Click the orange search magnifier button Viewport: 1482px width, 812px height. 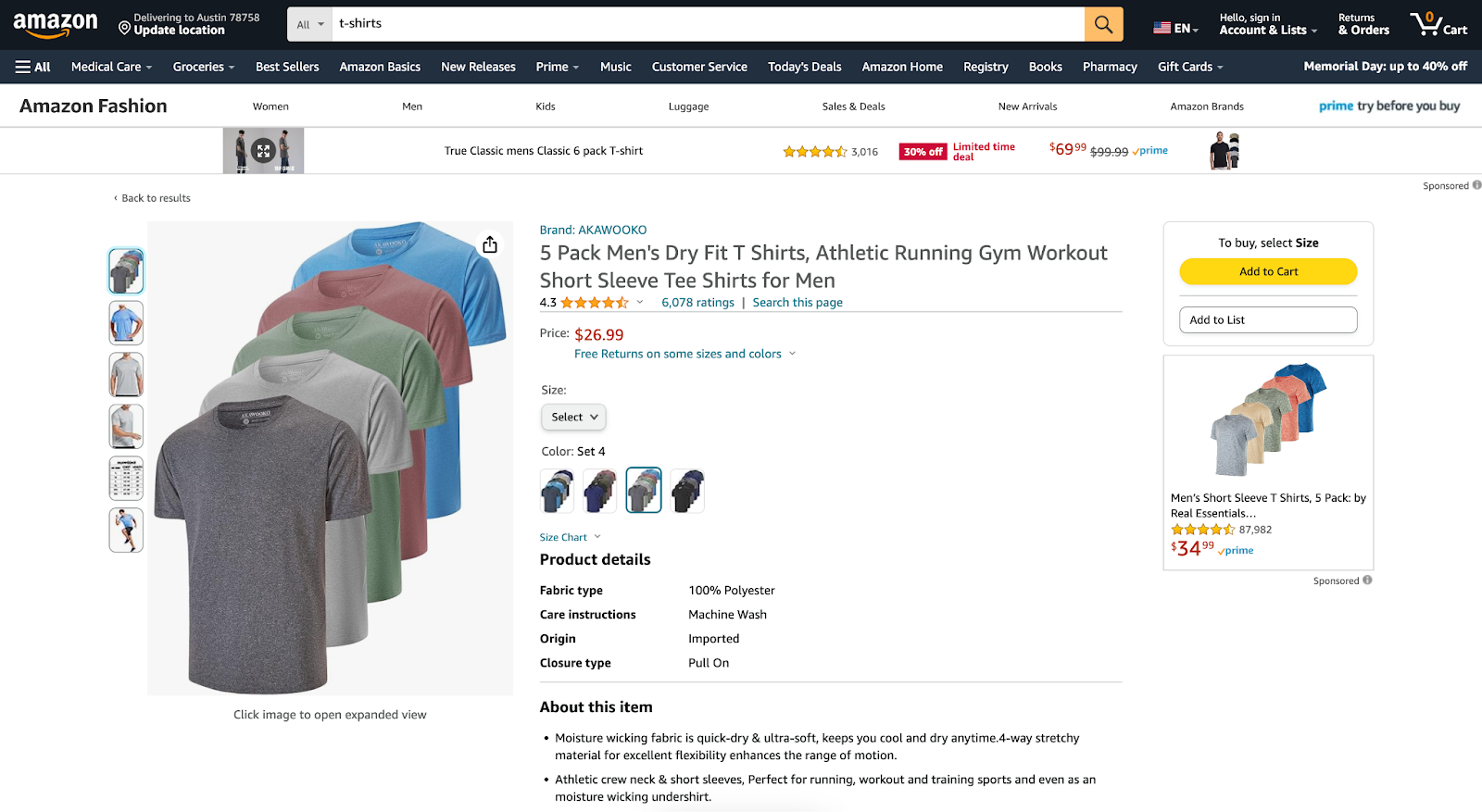1103,24
